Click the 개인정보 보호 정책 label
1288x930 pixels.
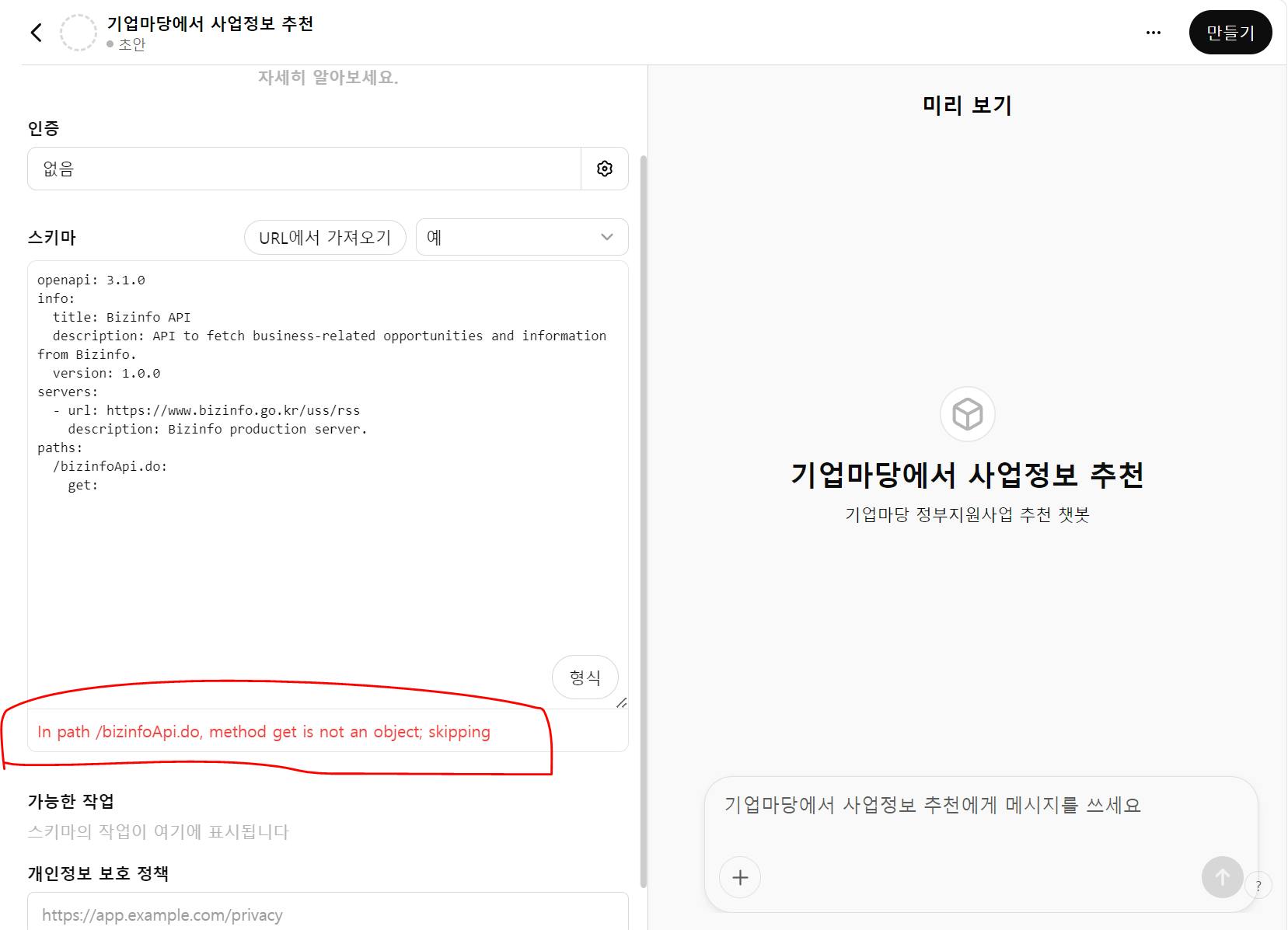click(x=98, y=873)
